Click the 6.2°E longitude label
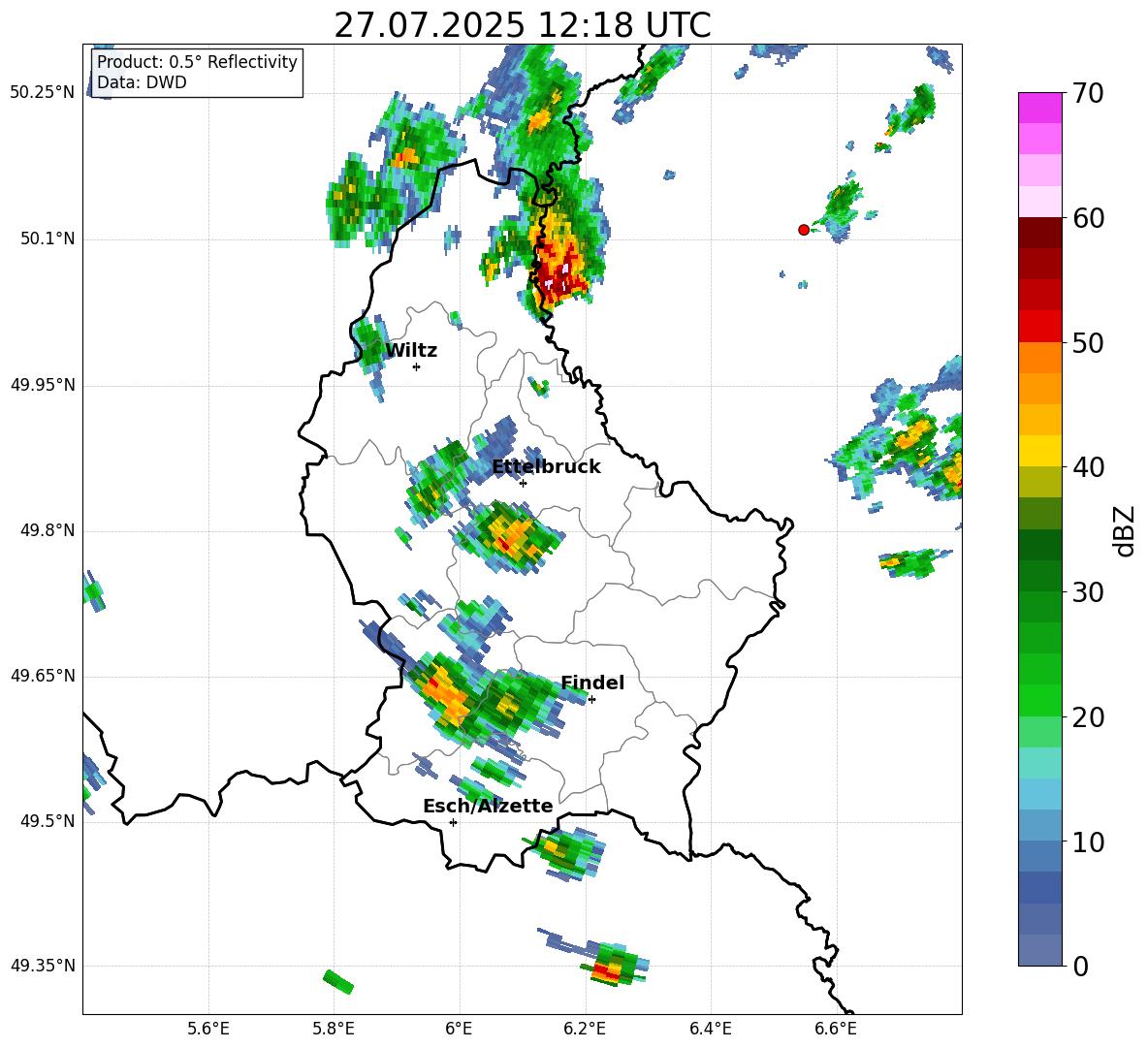The width and height of the screenshot is (1148, 1048). click(585, 1029)
